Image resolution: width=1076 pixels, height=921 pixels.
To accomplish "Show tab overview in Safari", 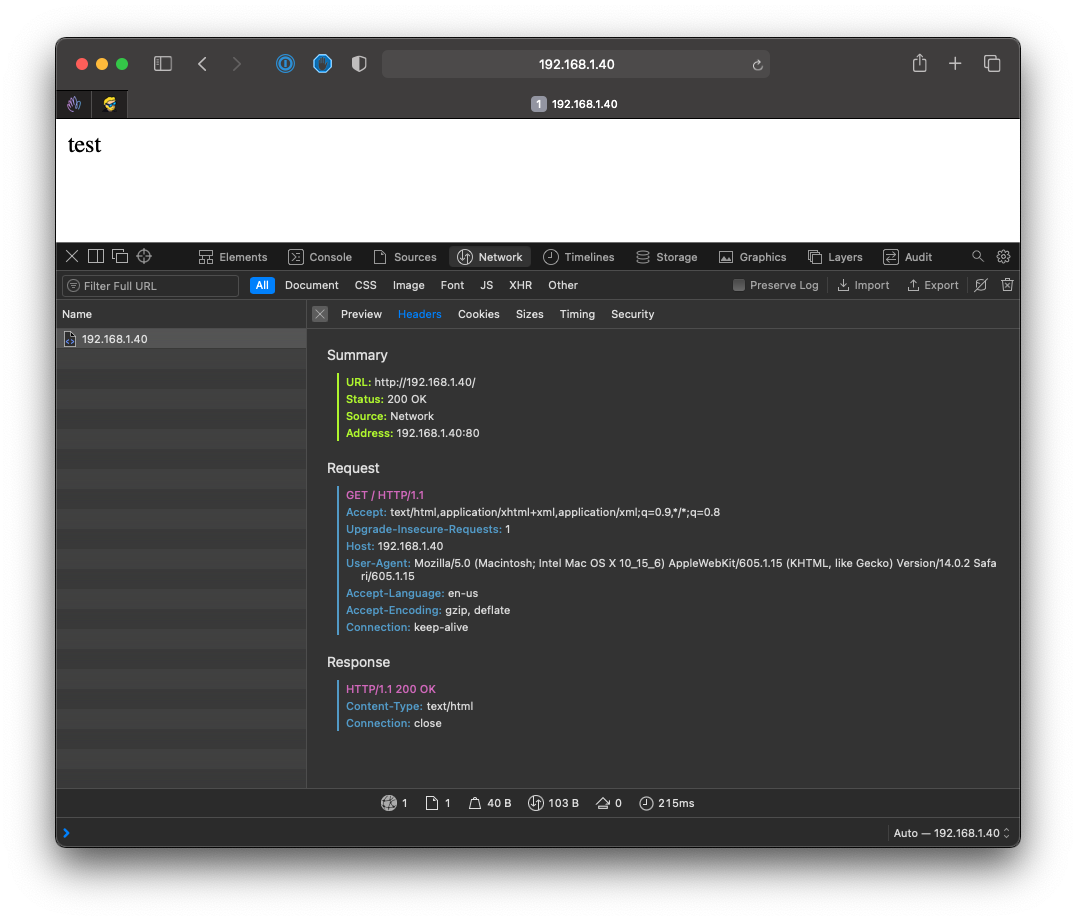I will pos(992,64).
